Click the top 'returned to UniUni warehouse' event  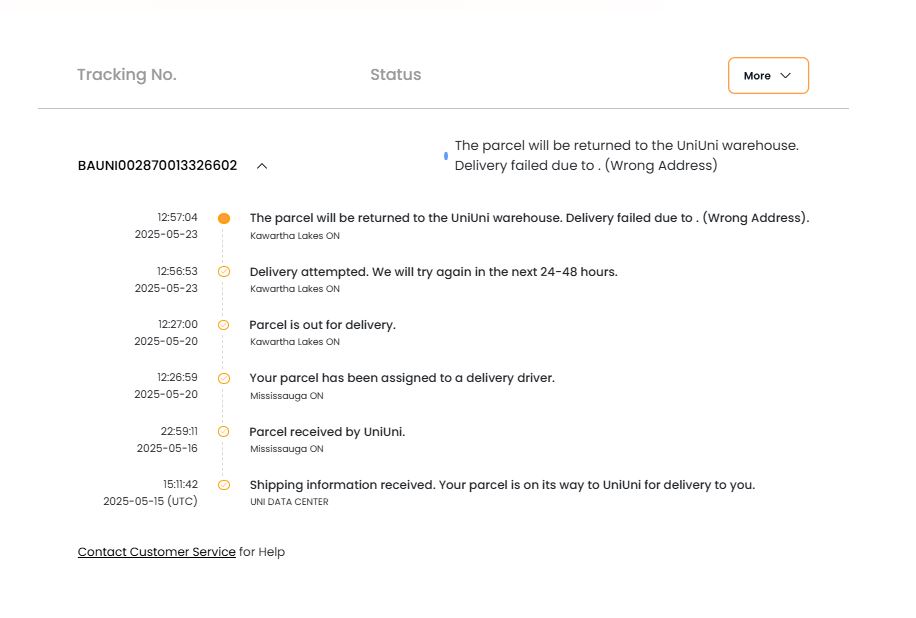click(529, 218)
